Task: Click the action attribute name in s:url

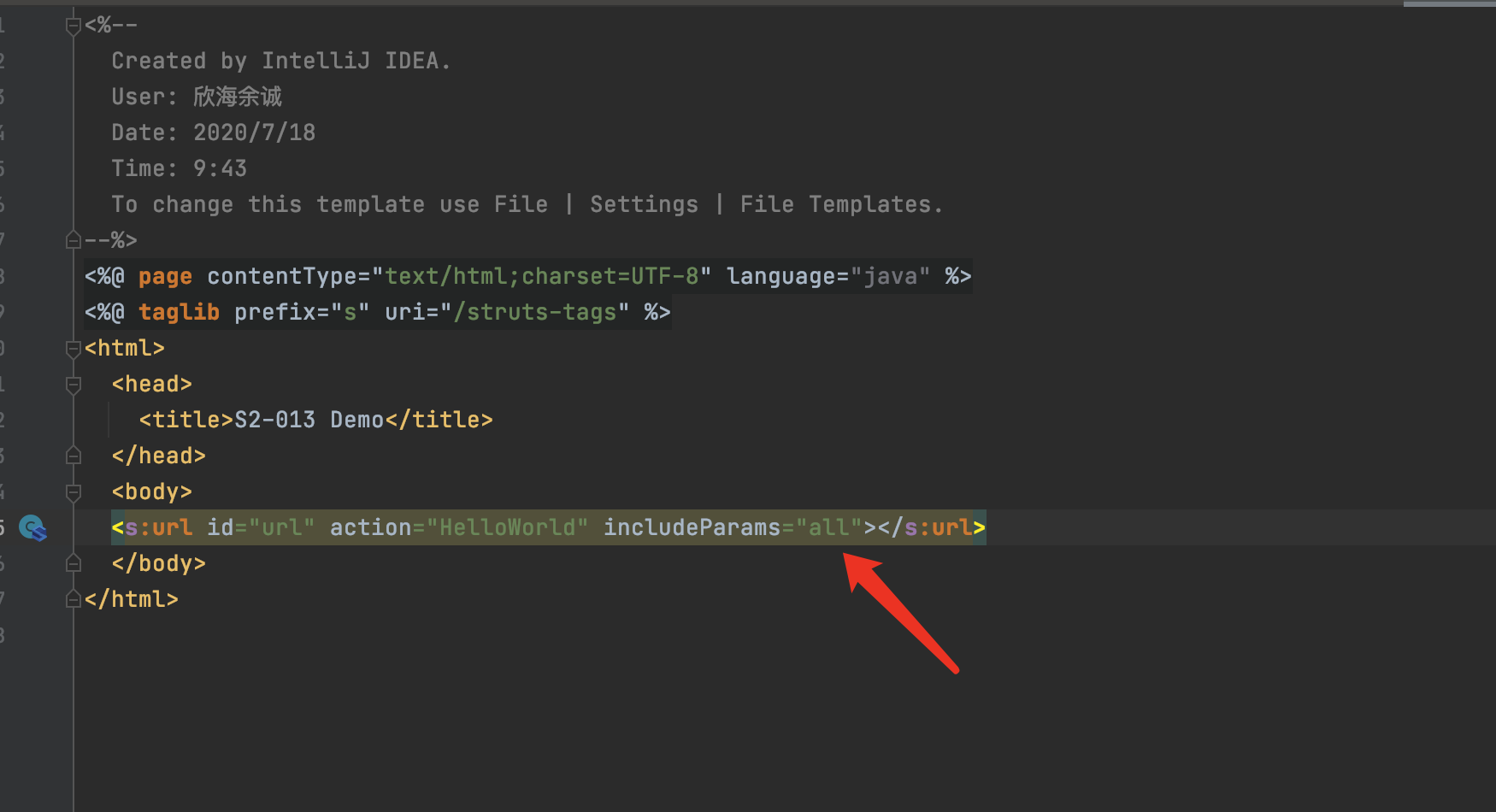Action: pos(371,527)
